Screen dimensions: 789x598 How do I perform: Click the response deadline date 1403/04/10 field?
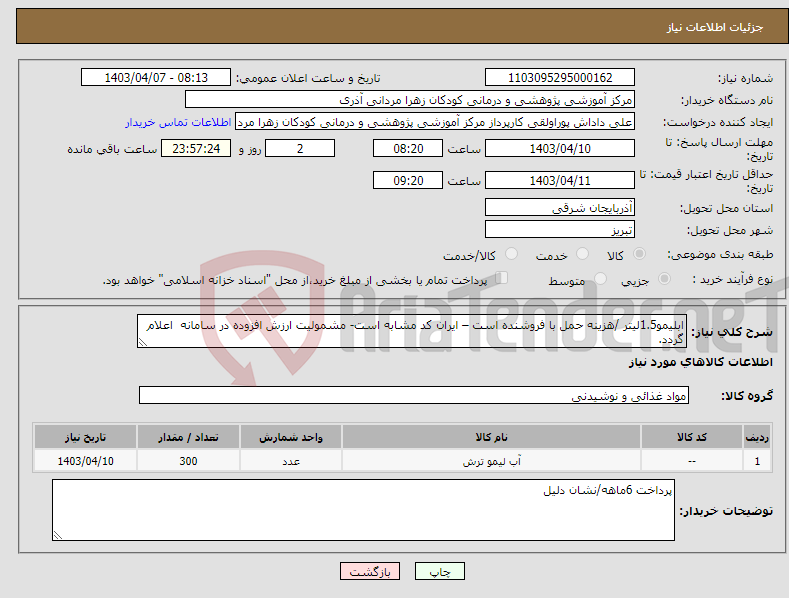pos(560,148)
